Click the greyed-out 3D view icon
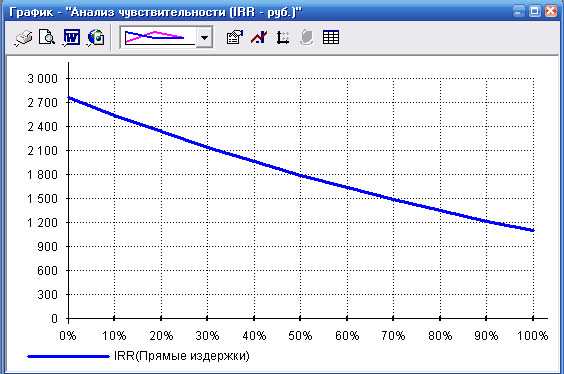564x374 pixels. coord(306,37)
